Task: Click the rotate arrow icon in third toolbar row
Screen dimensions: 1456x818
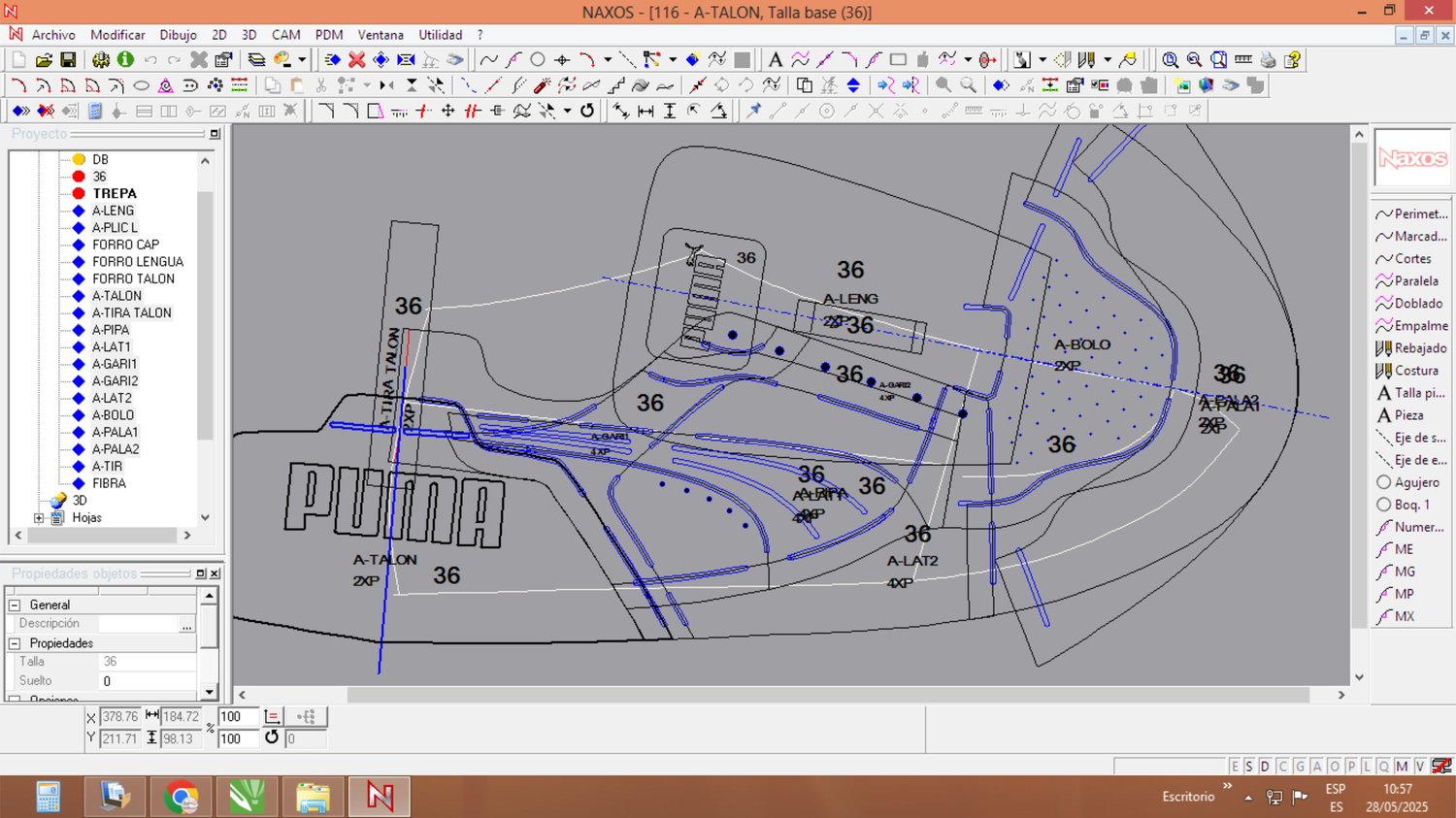Action: [587, 111]
